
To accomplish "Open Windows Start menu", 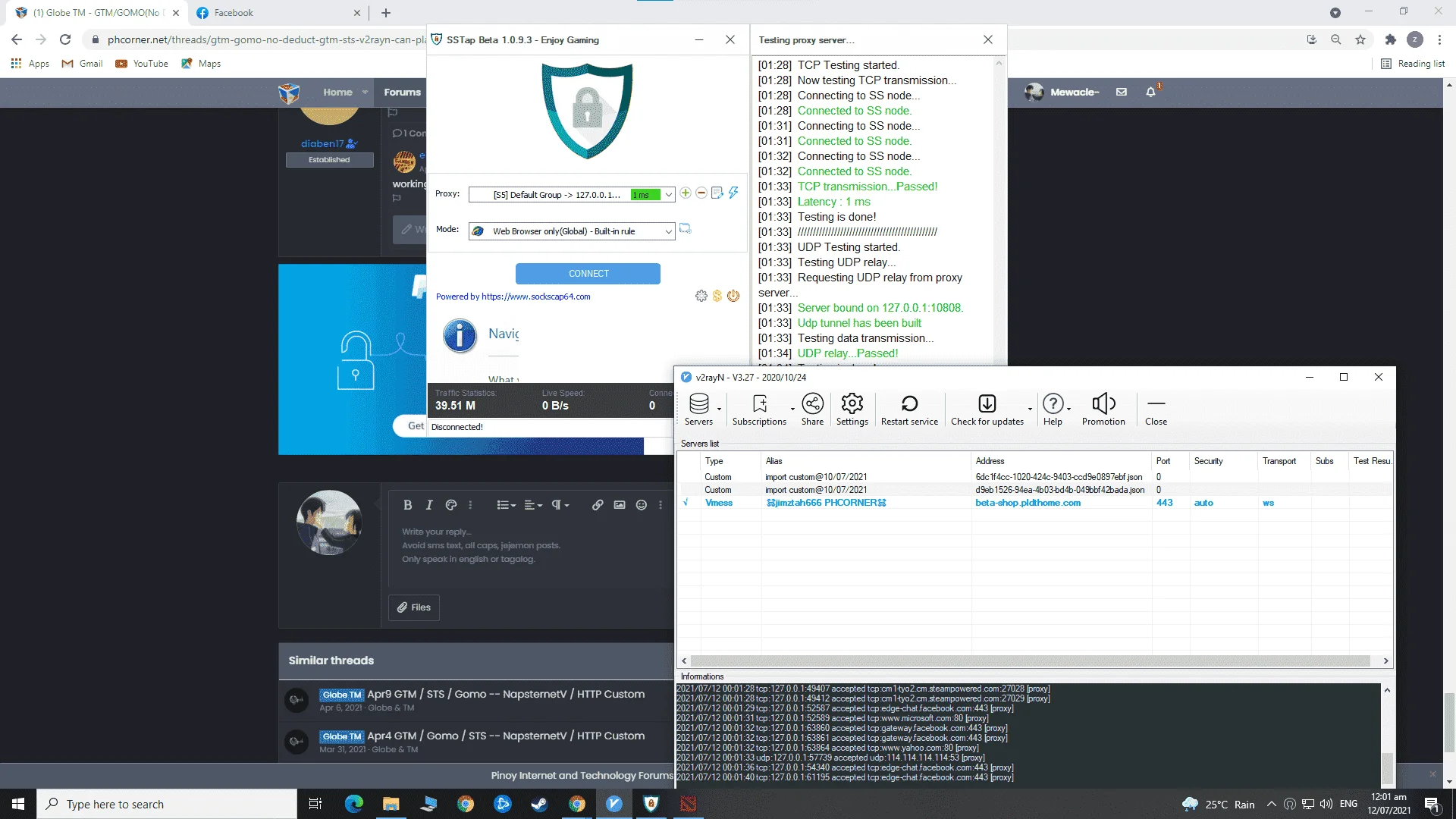I will click(x=18, y=804).
